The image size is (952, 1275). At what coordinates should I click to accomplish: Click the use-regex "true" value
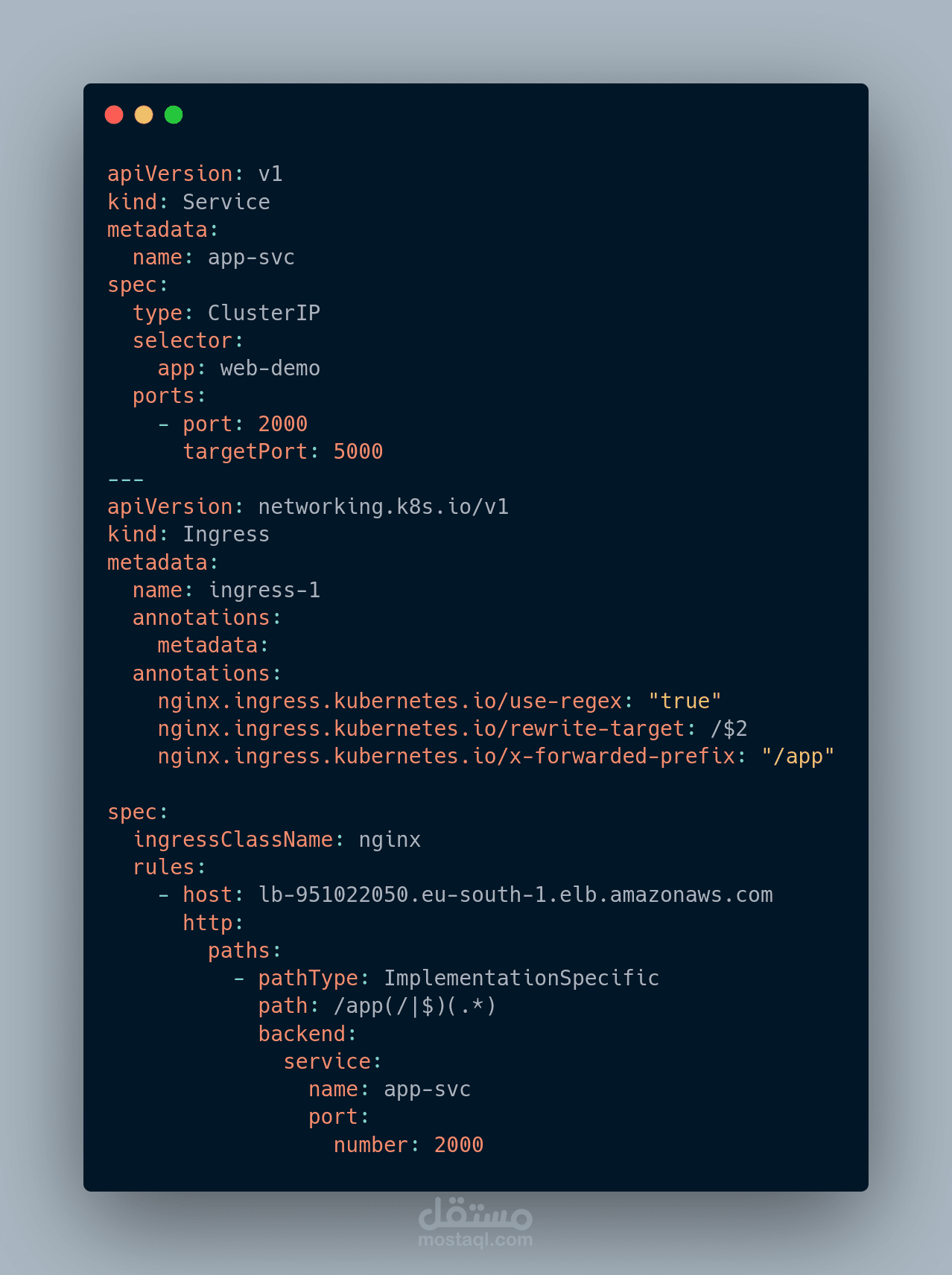coord(684,702)
